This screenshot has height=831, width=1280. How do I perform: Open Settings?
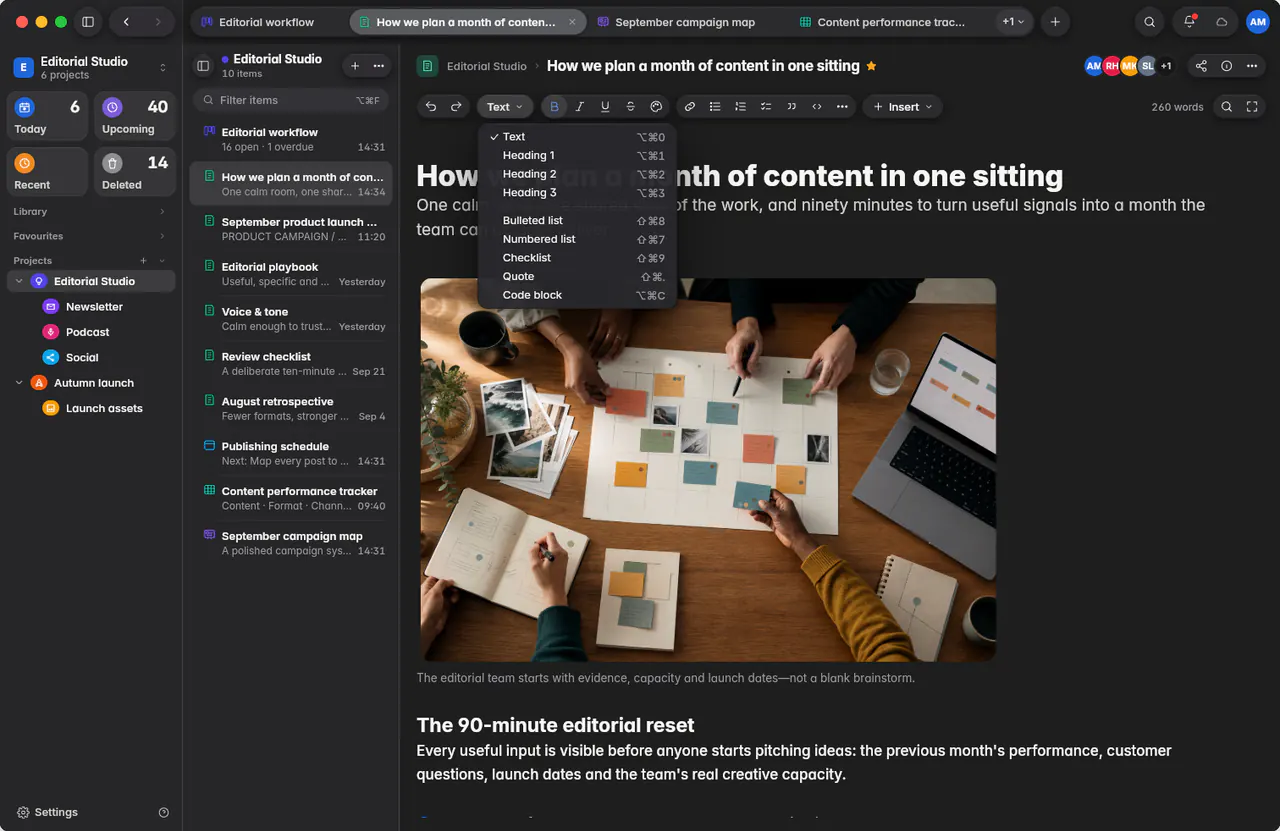[x=47, y=812]
